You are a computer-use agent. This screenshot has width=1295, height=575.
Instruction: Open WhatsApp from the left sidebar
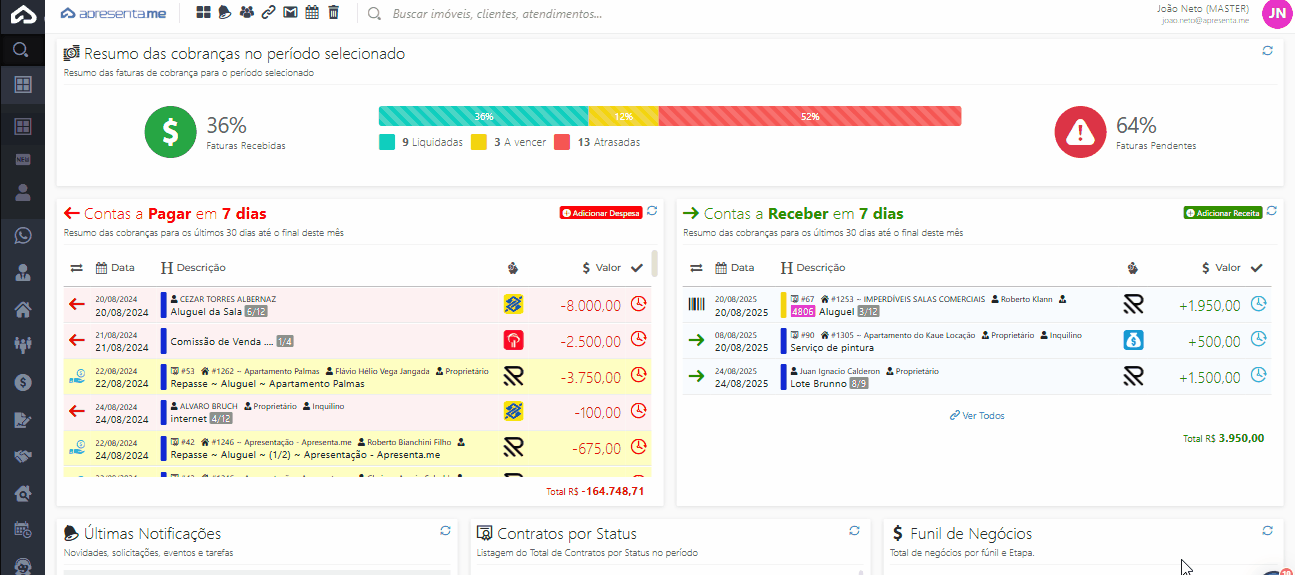[22, 236]
